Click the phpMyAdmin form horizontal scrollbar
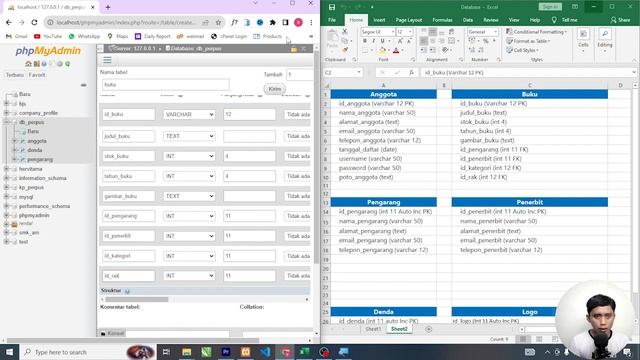 click(136, 300)
